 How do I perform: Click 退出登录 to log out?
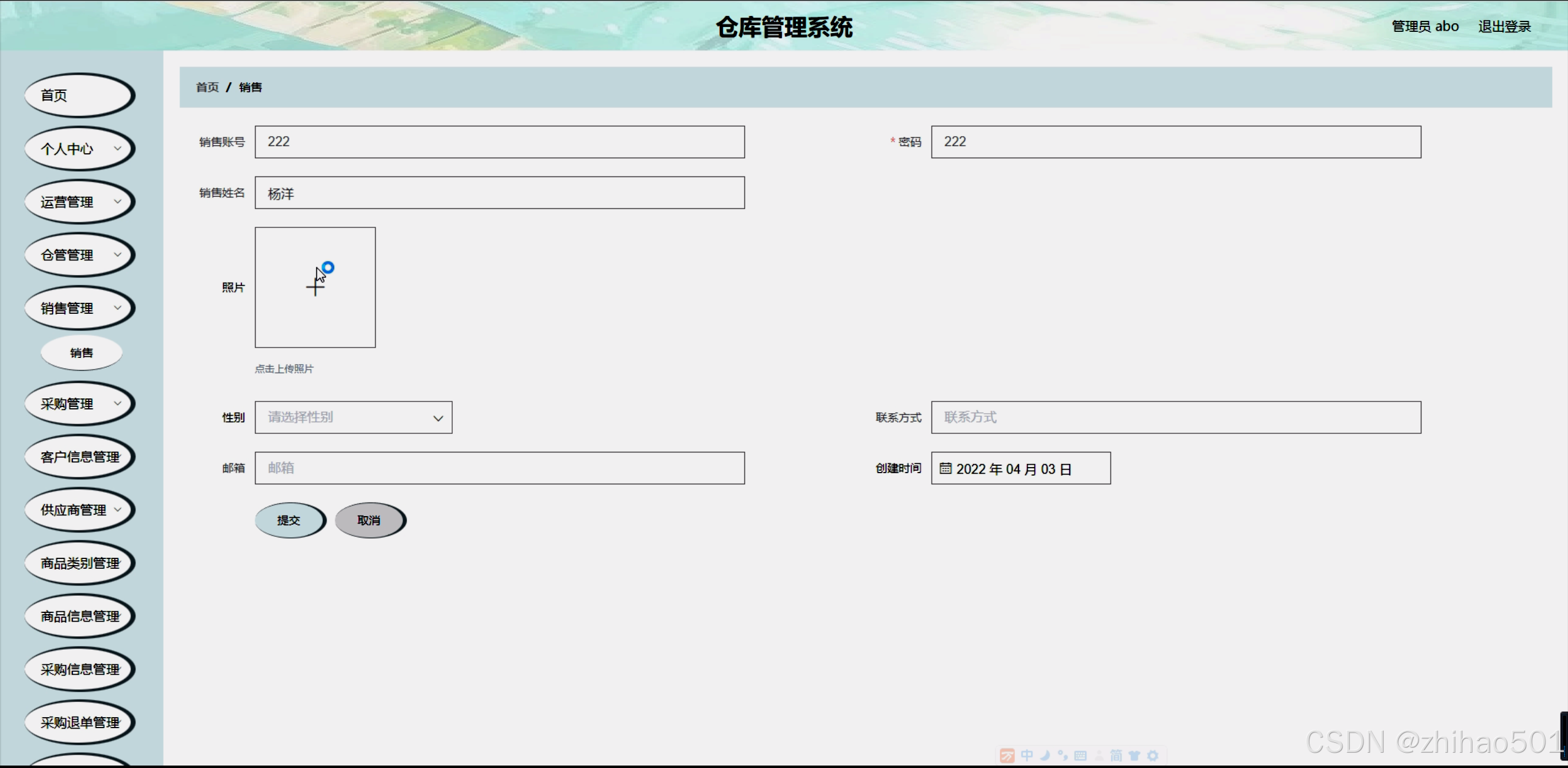pyautogui.click(x=1504, y=26)
